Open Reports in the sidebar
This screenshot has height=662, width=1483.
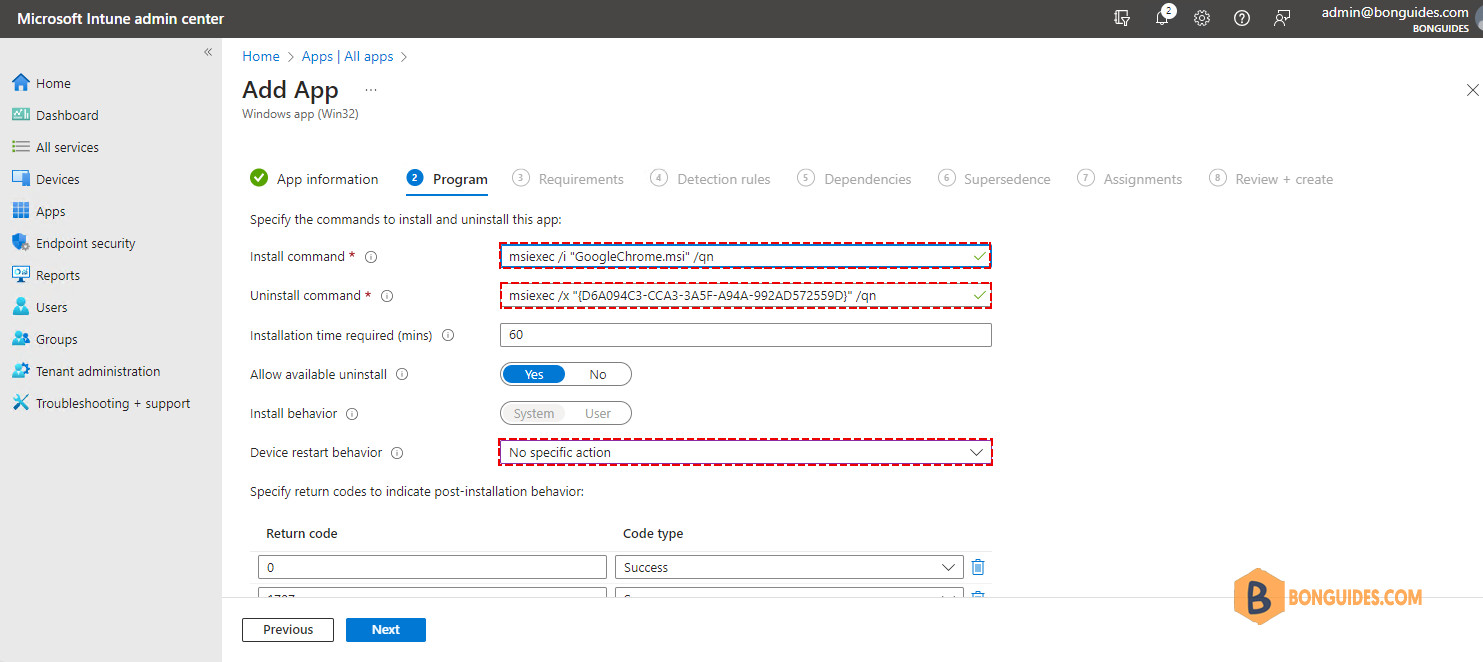[x=57, y=275]
